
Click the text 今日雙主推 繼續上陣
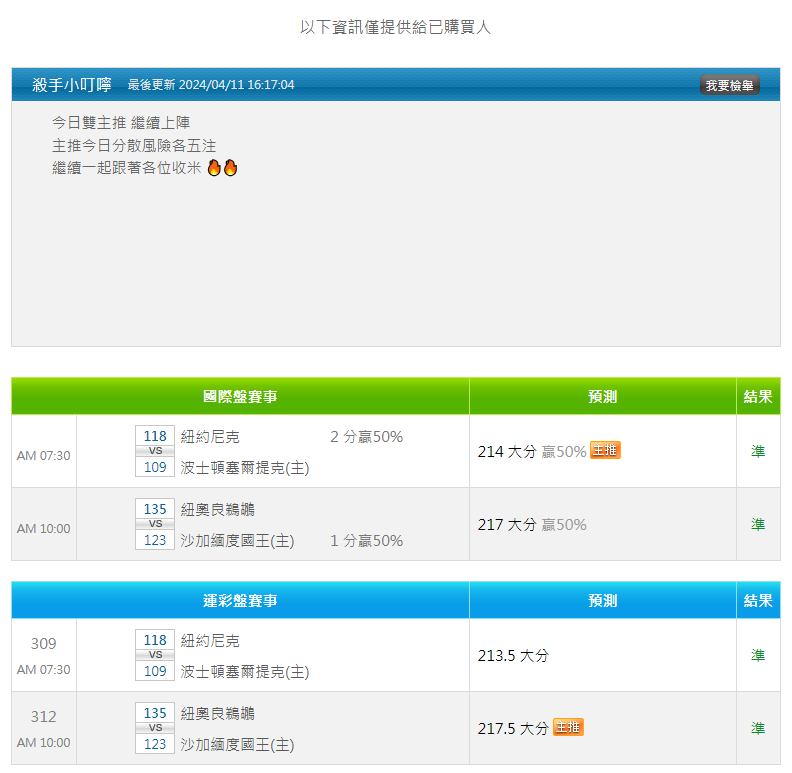click(121, 123)
